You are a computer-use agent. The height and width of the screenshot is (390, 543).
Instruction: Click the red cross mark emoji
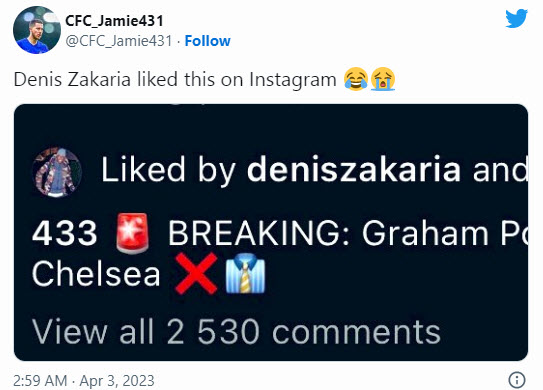[196, 274]
